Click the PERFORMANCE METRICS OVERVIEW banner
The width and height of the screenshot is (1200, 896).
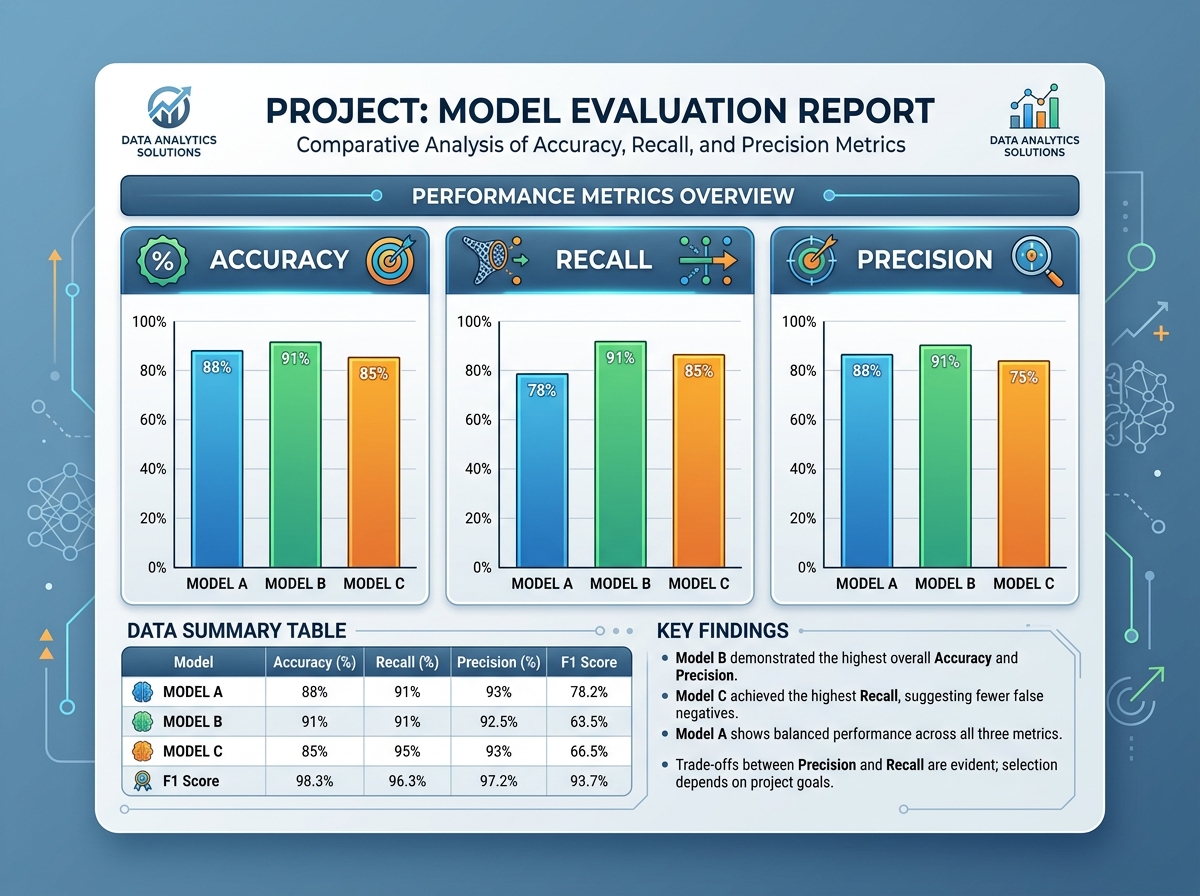click(x=600, y=195)
